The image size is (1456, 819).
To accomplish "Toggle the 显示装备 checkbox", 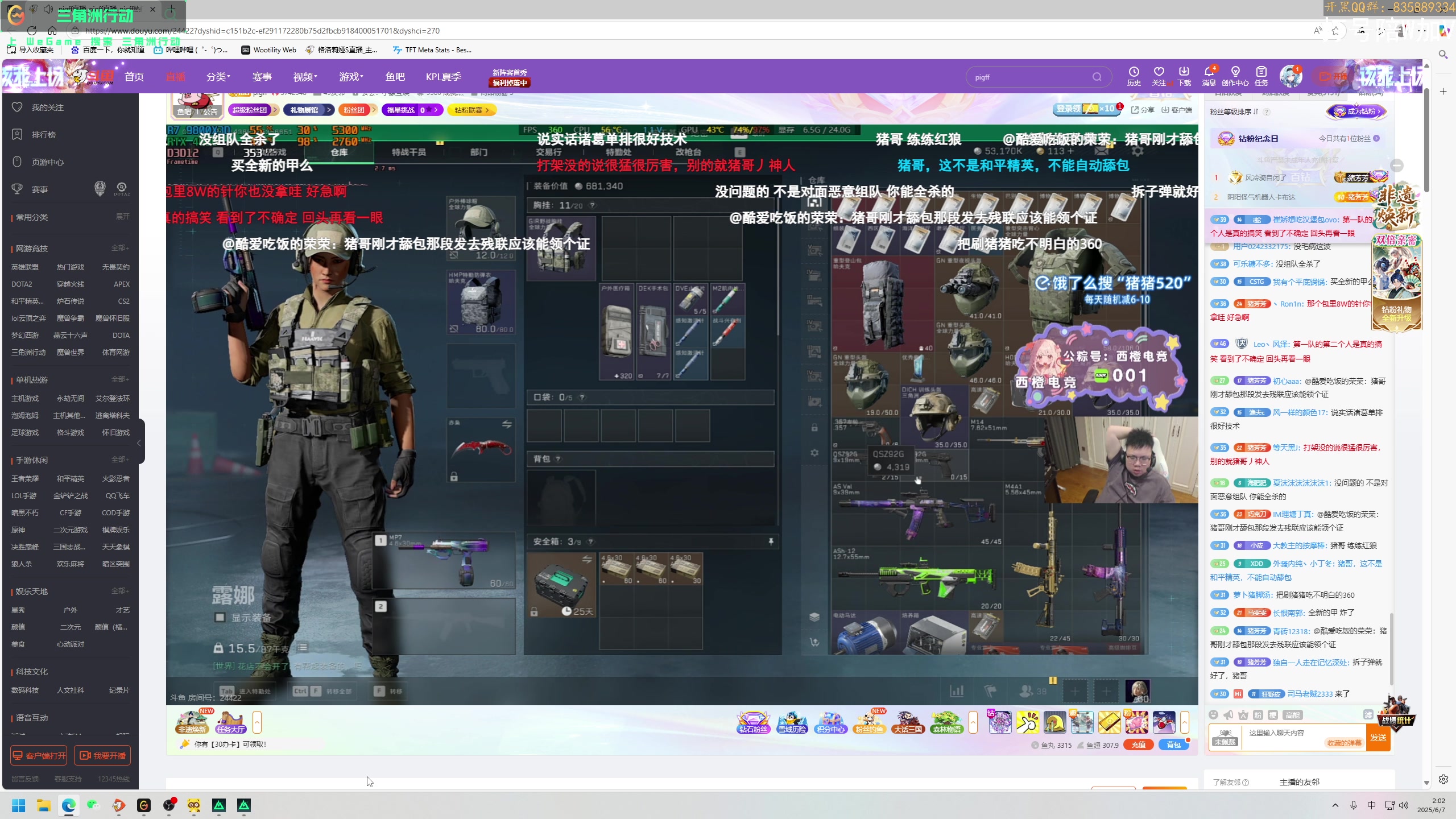I will point(220,617).
